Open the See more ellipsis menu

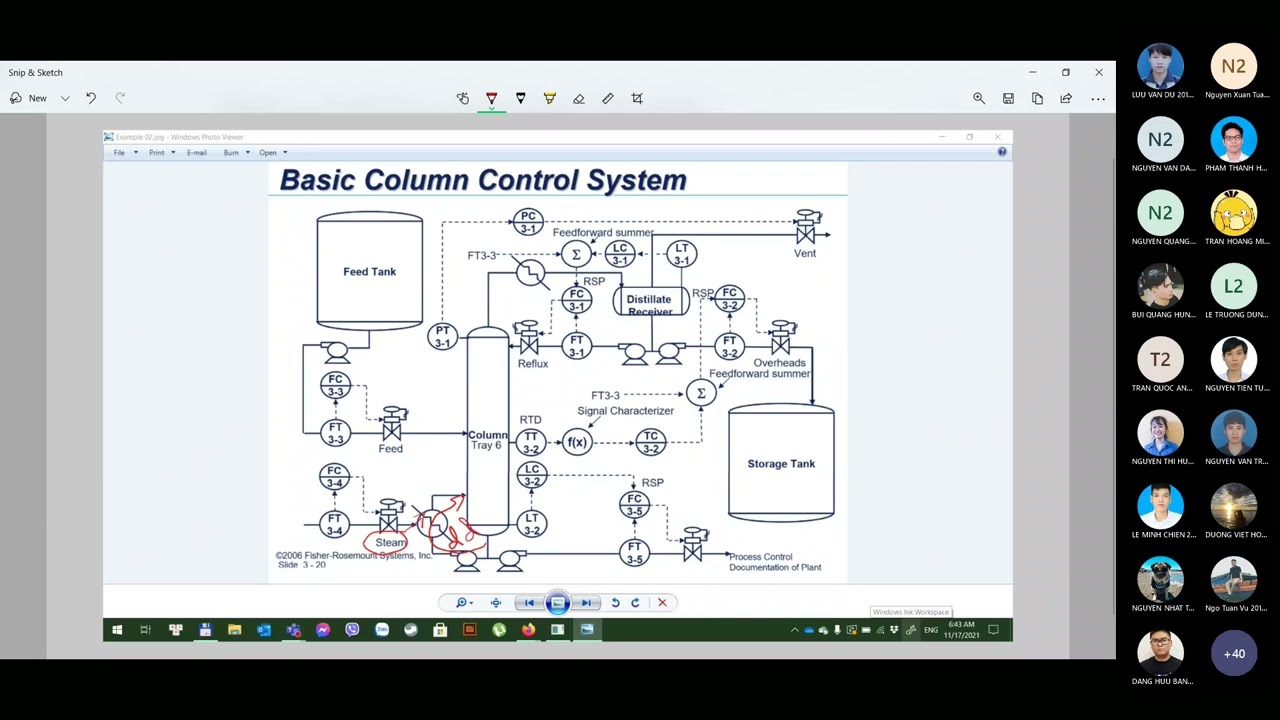pyautogui.click(x=1098, y=98)
